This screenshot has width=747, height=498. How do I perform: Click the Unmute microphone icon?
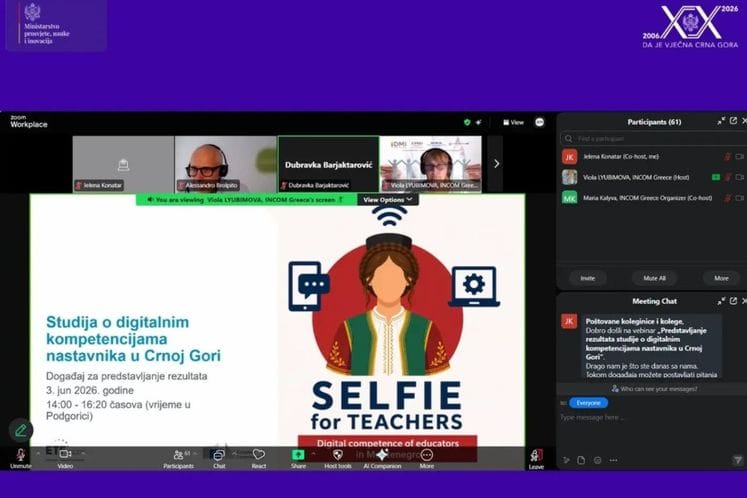[21, 454]
